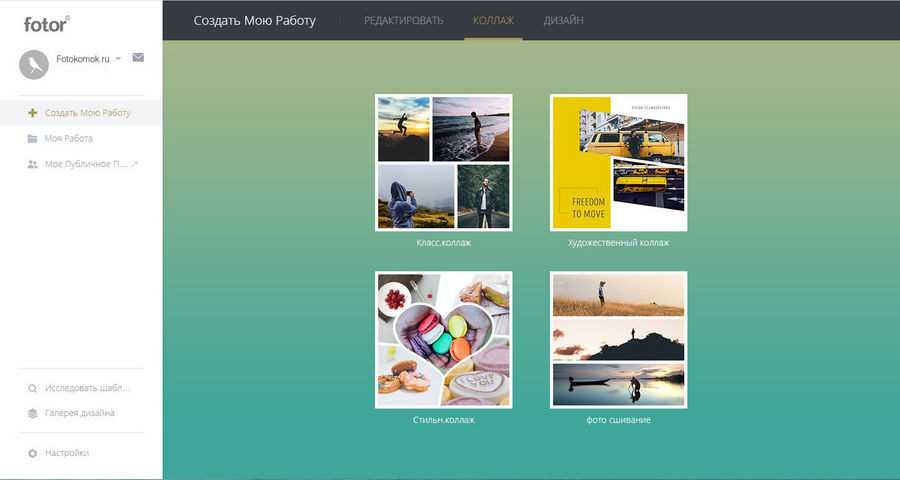Open the mail envelope messages icon

click(x=138, y=58)
